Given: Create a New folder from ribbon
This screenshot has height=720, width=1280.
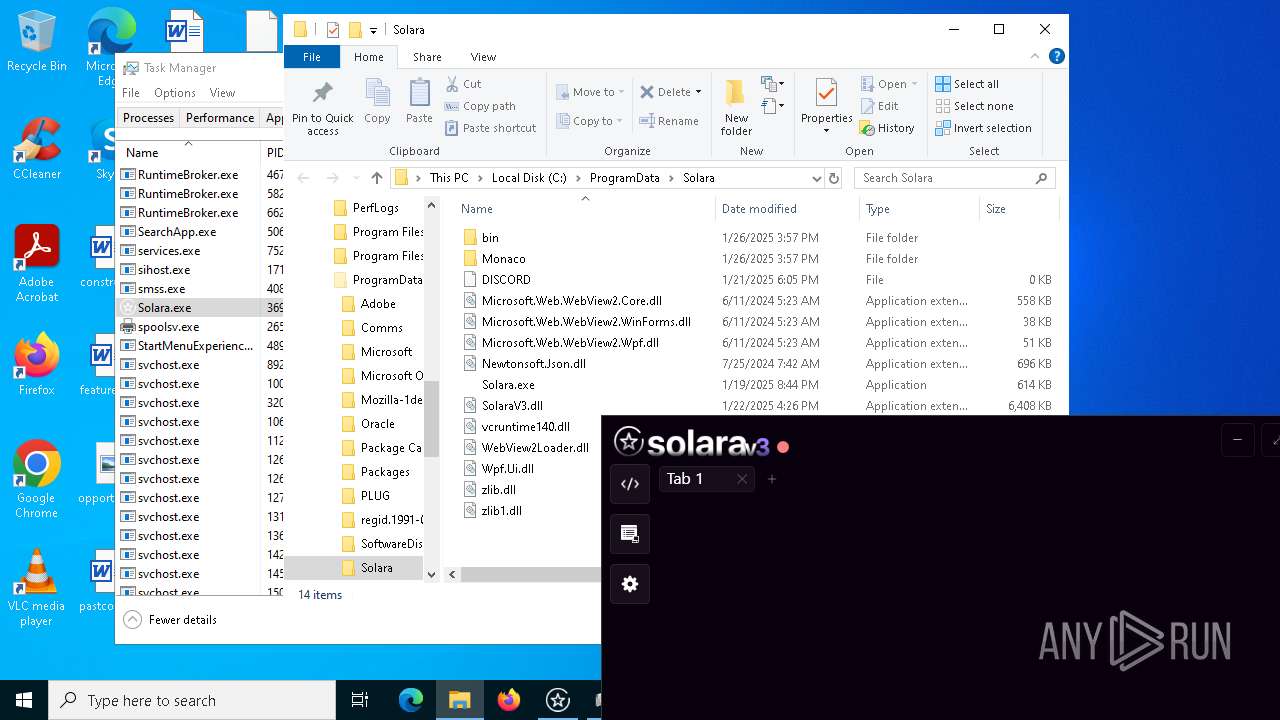Looking at the screenshot, I should point(736,108).
